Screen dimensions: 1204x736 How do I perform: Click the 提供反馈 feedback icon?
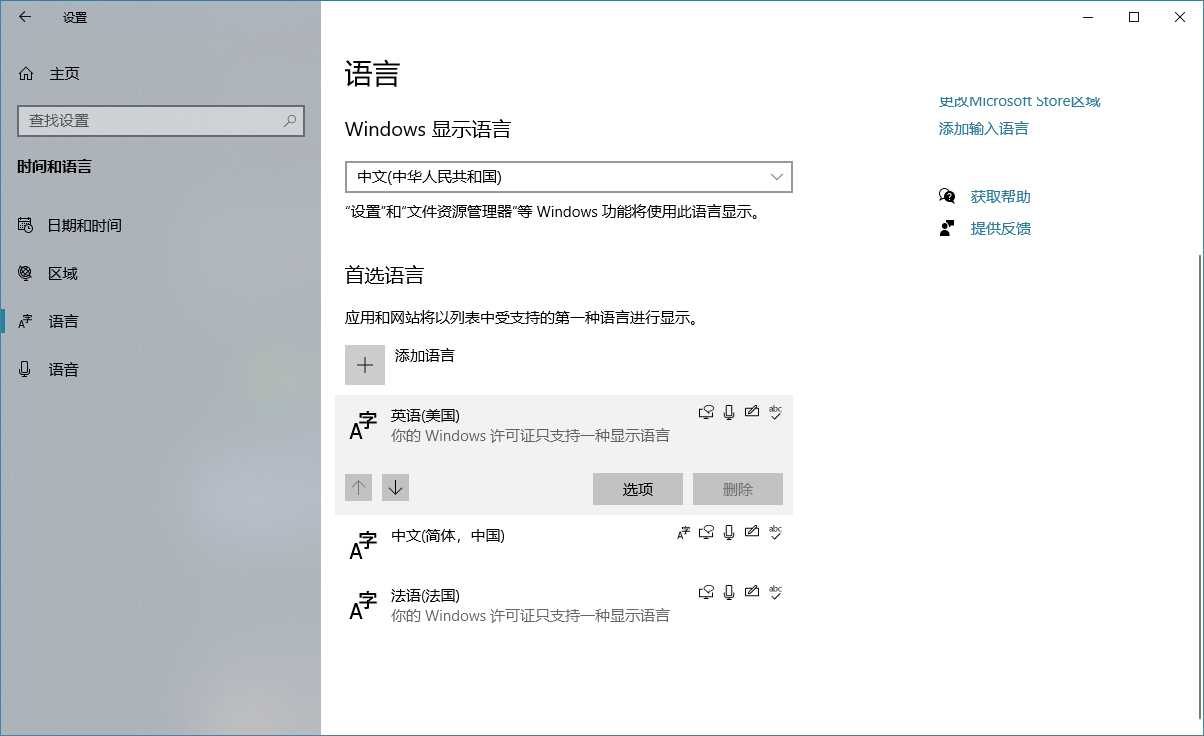pyautogui.click(x=947, y=228)
